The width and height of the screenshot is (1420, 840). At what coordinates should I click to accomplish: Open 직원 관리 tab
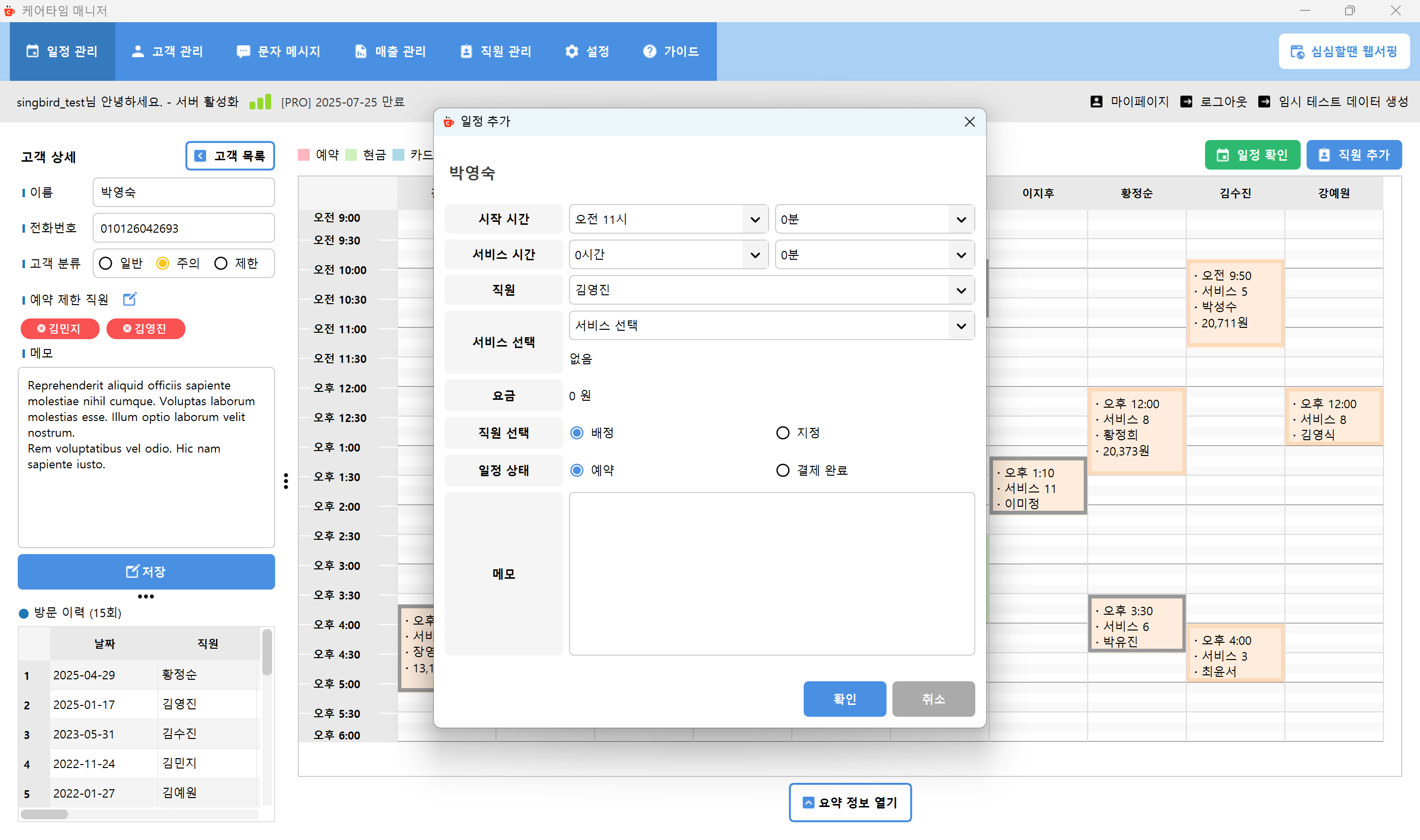(496, 51)
